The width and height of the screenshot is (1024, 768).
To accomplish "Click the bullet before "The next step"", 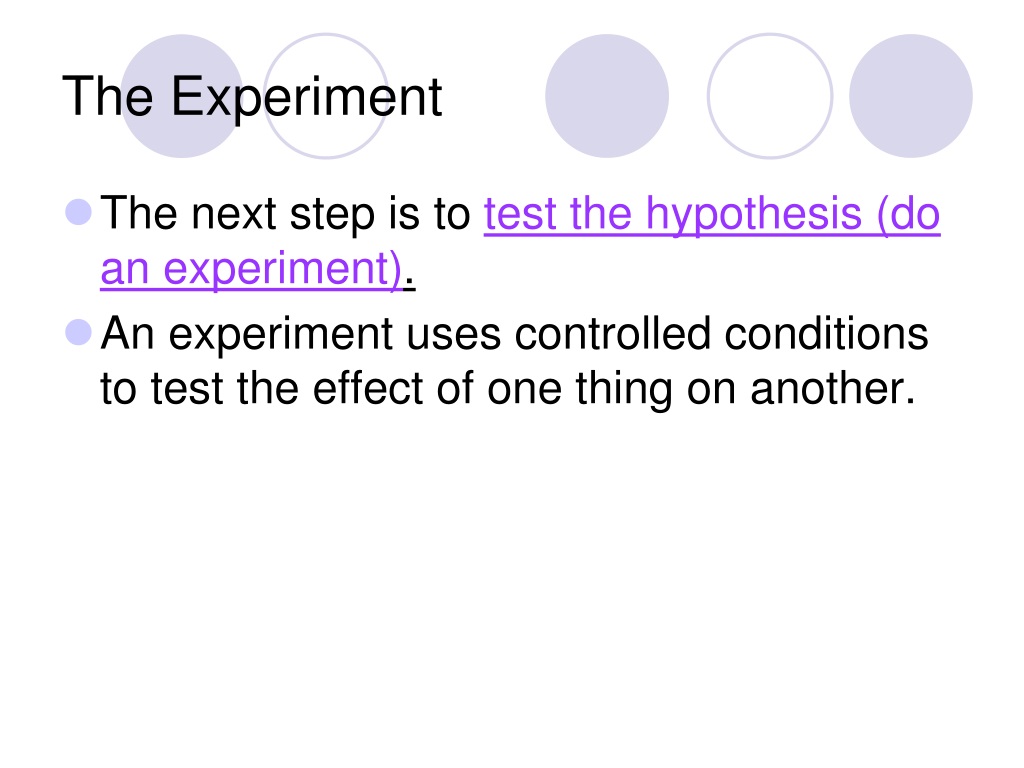I will 79,212.
